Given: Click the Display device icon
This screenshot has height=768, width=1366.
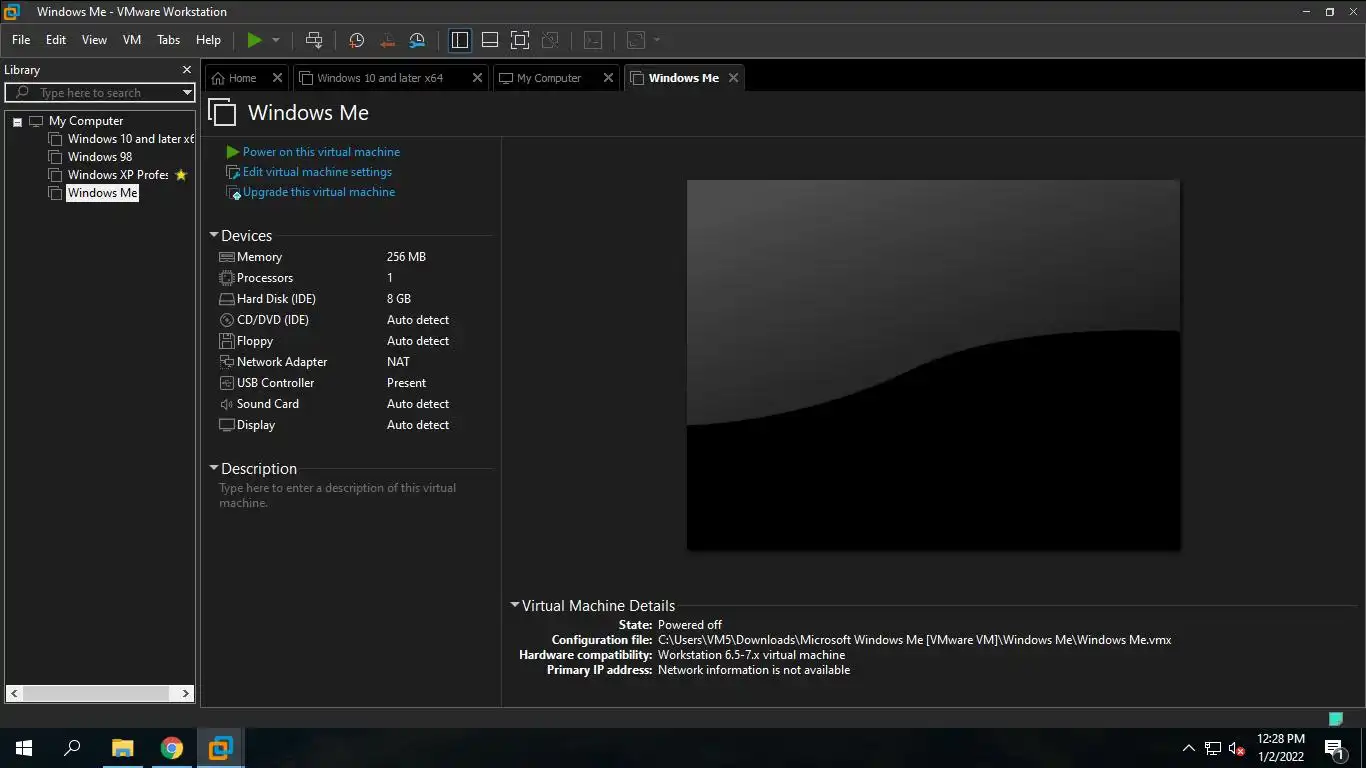Looking at the screenshot, I should [227, 425].
